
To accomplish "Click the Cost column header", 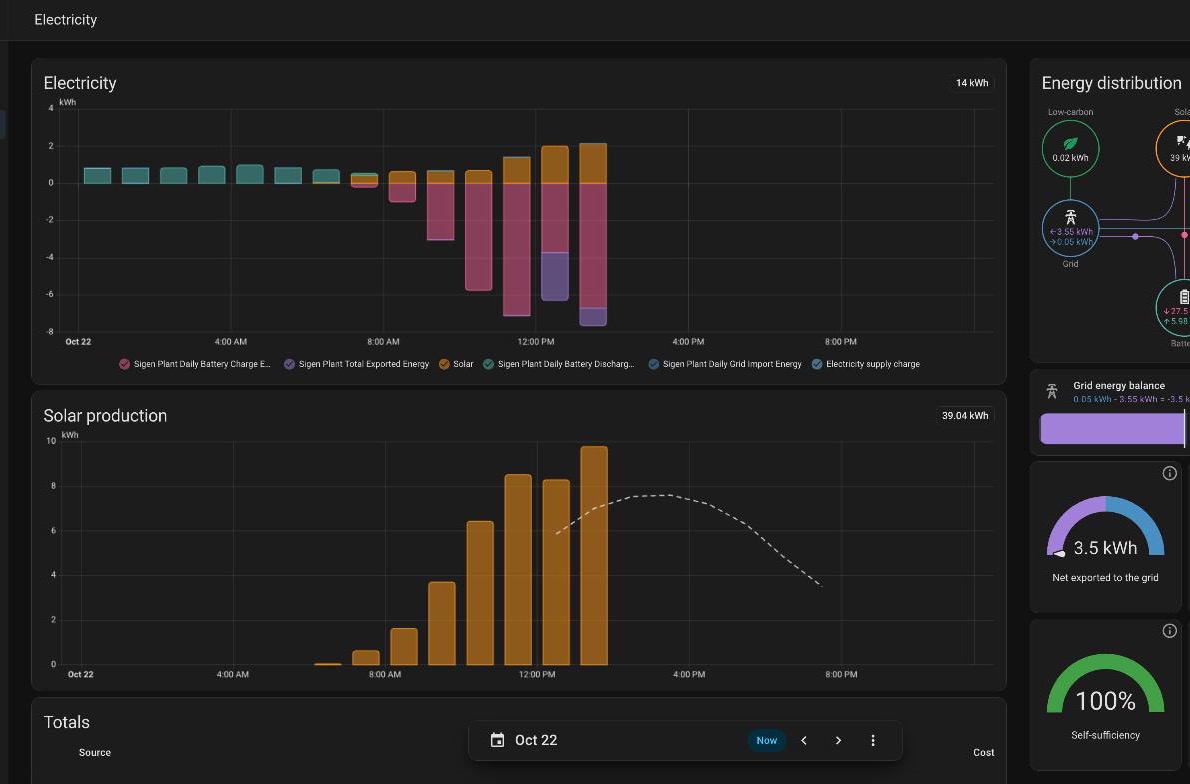I will click(x=984, y=752).
